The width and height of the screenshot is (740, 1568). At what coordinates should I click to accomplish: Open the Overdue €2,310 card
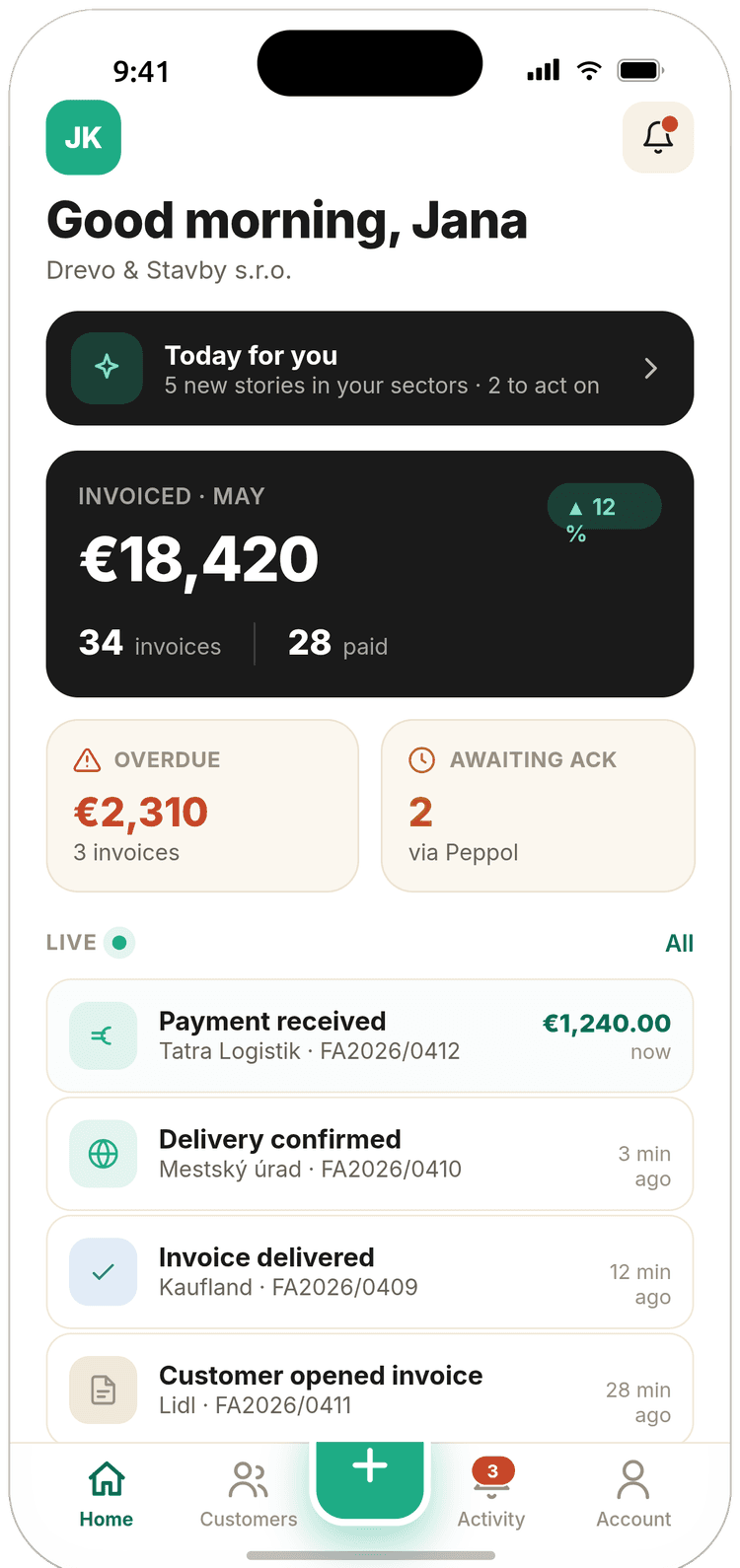(202, 806)
